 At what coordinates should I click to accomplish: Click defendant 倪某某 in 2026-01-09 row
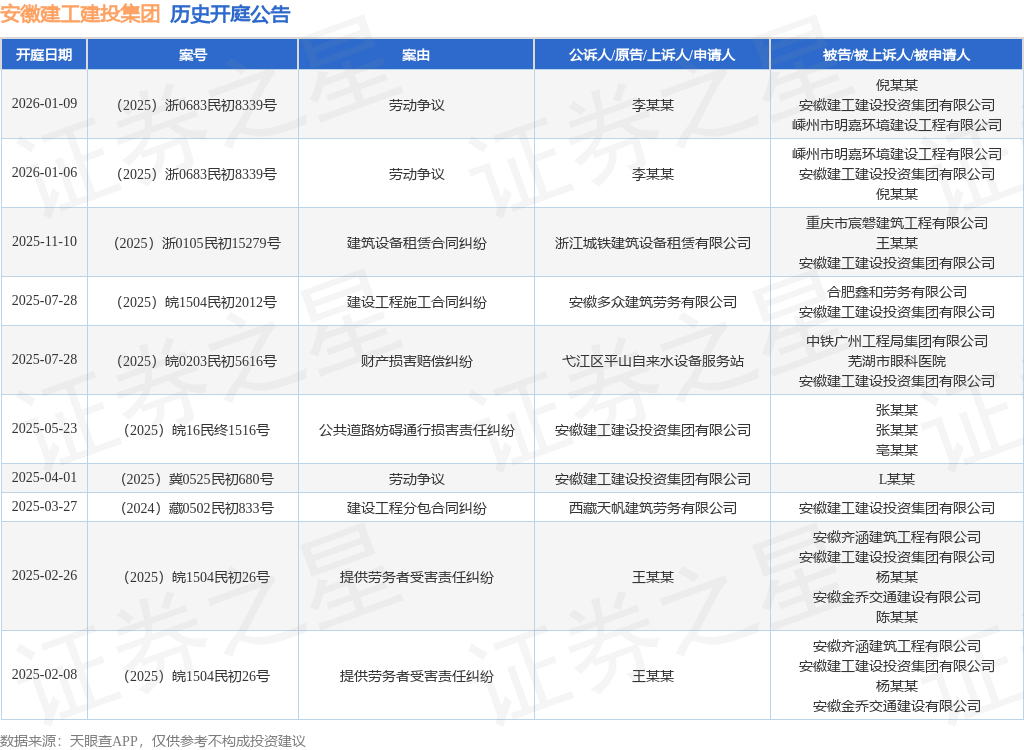click(897, 85)
